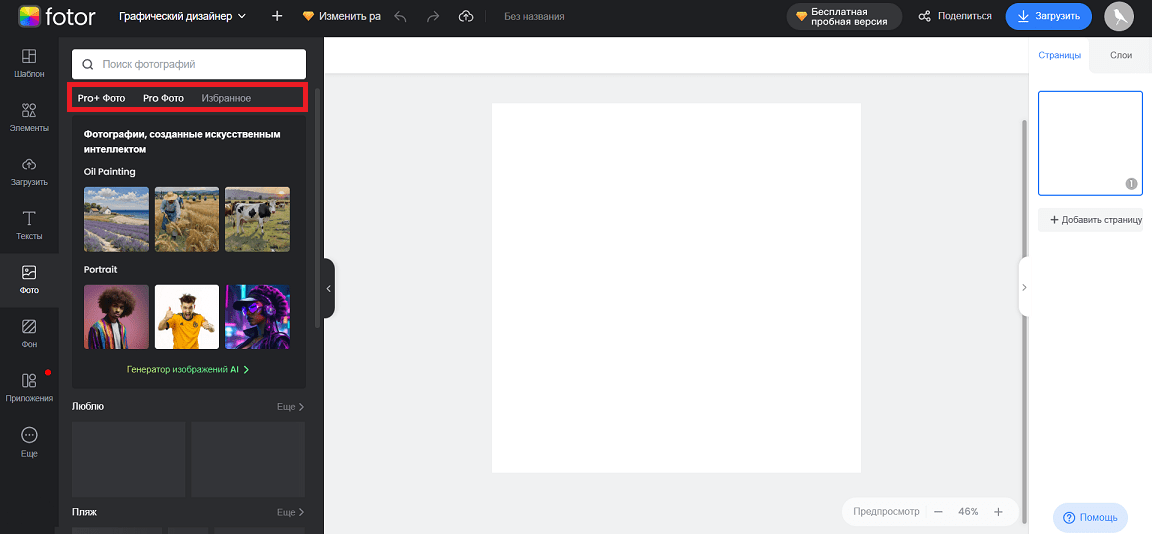Open the Приложения apps panel
This screenshot has width=1152, height=534.
coord(29,387)
